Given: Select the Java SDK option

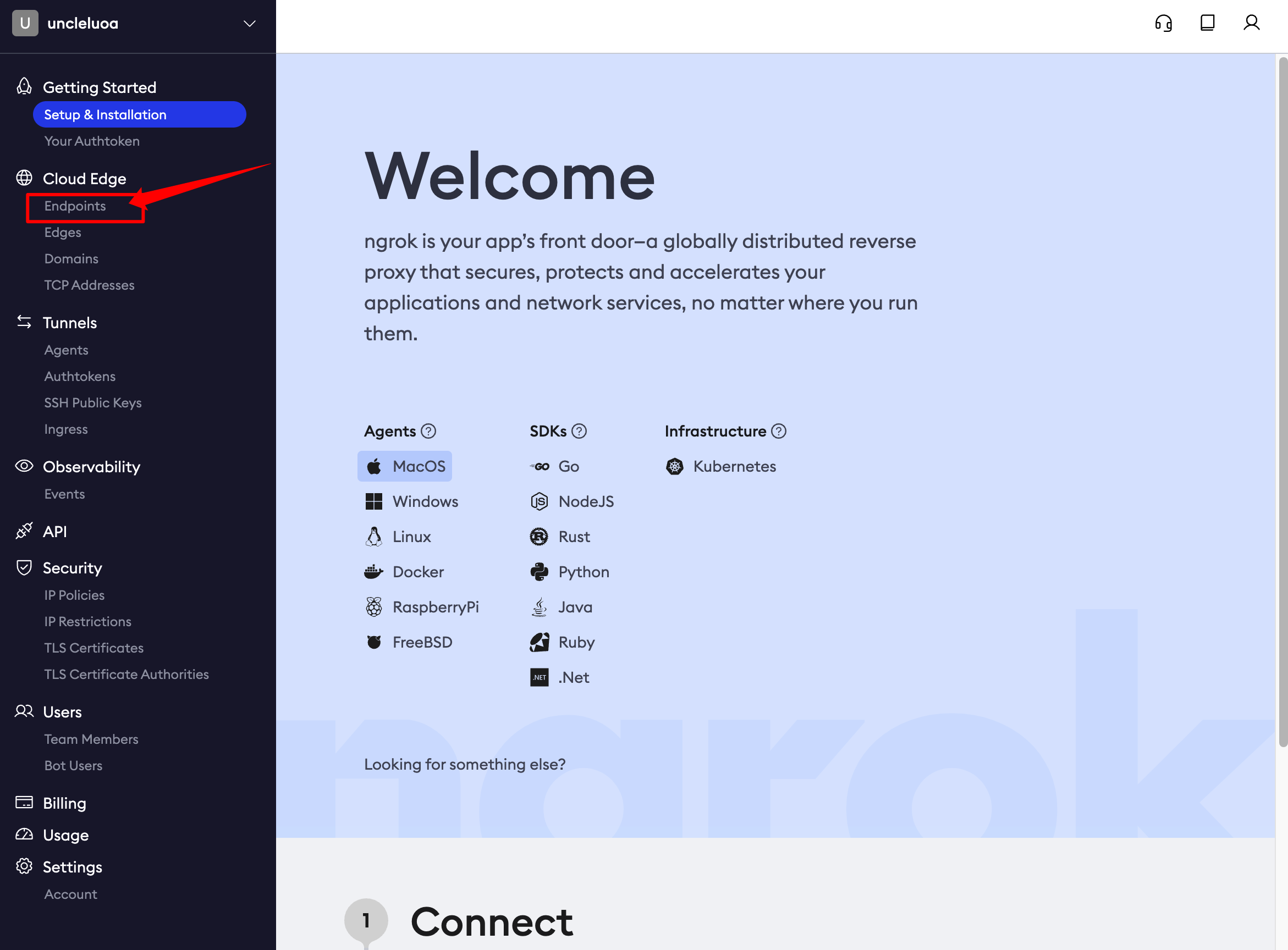Looking at the screenshot, I should point(562,607).
